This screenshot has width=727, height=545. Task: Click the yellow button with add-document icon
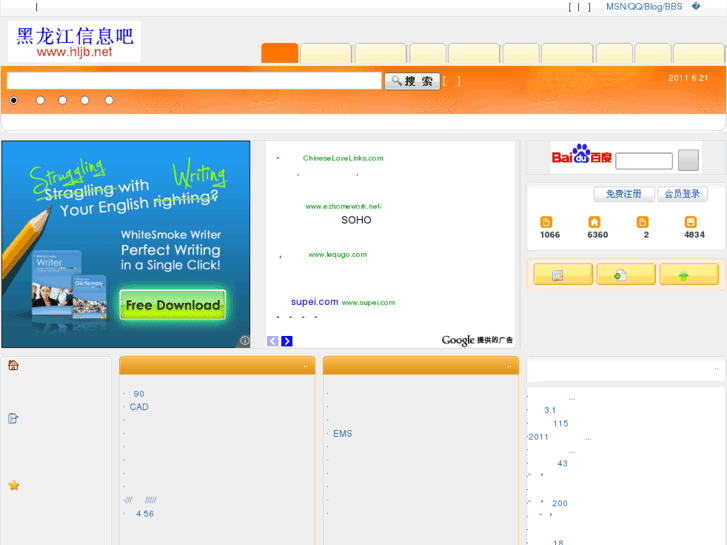626,274
